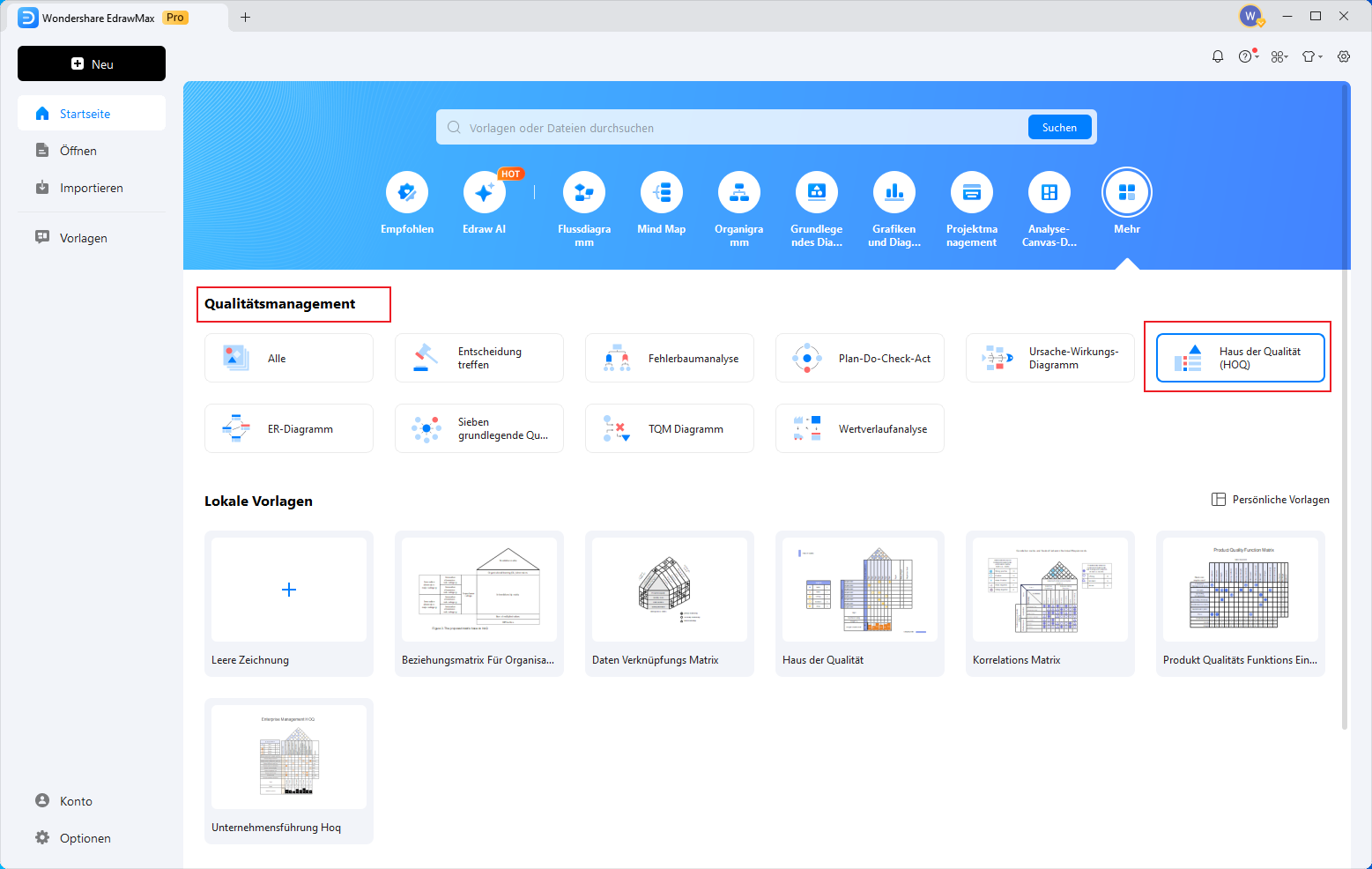This screenshot has height=869, width=1372.
Task: Click the Lokale Vorlagen heading
Action: tap(258, 501)
